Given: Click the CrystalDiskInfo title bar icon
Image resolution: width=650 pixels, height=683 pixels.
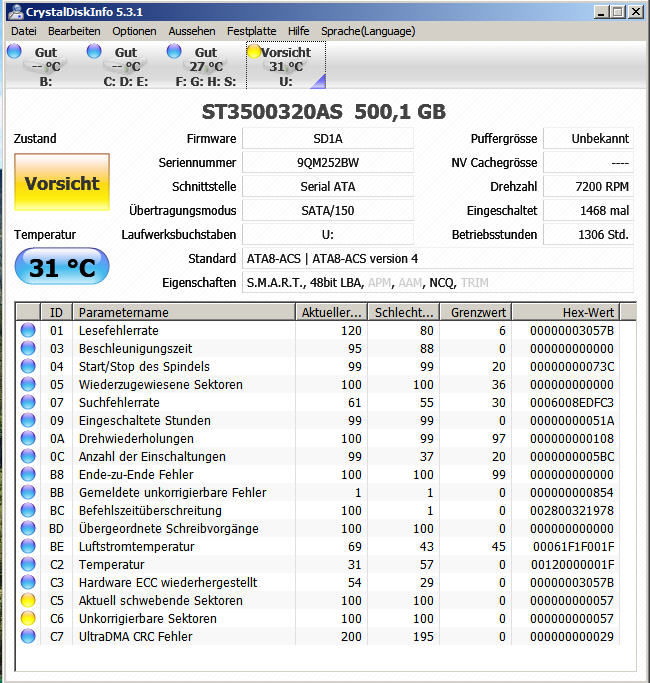Looking at the screenshot, I should (x=12, y=12).
